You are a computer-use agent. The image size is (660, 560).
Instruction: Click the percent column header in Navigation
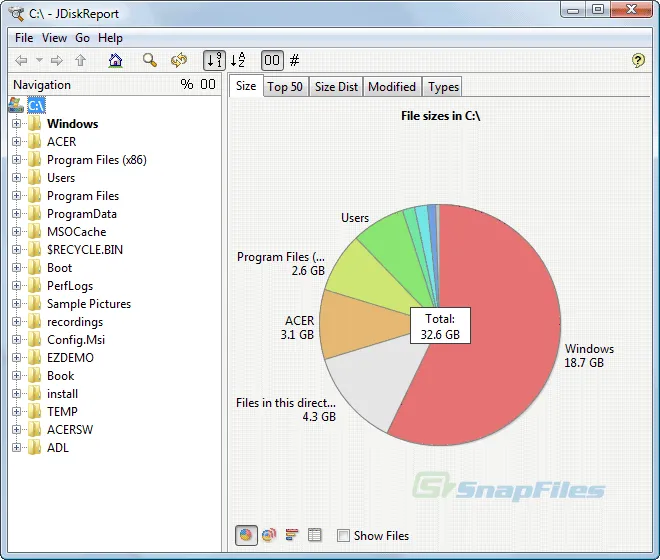[186, 84]
